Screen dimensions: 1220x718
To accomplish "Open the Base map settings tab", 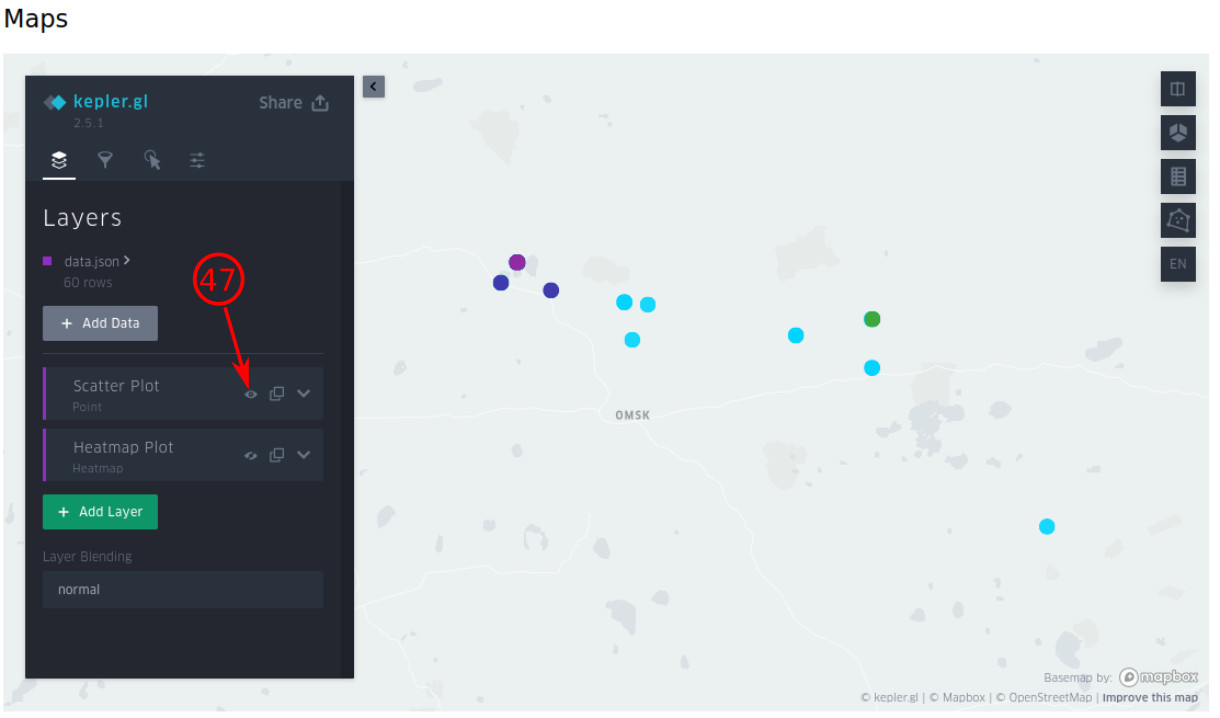I will tap(197, 160).
